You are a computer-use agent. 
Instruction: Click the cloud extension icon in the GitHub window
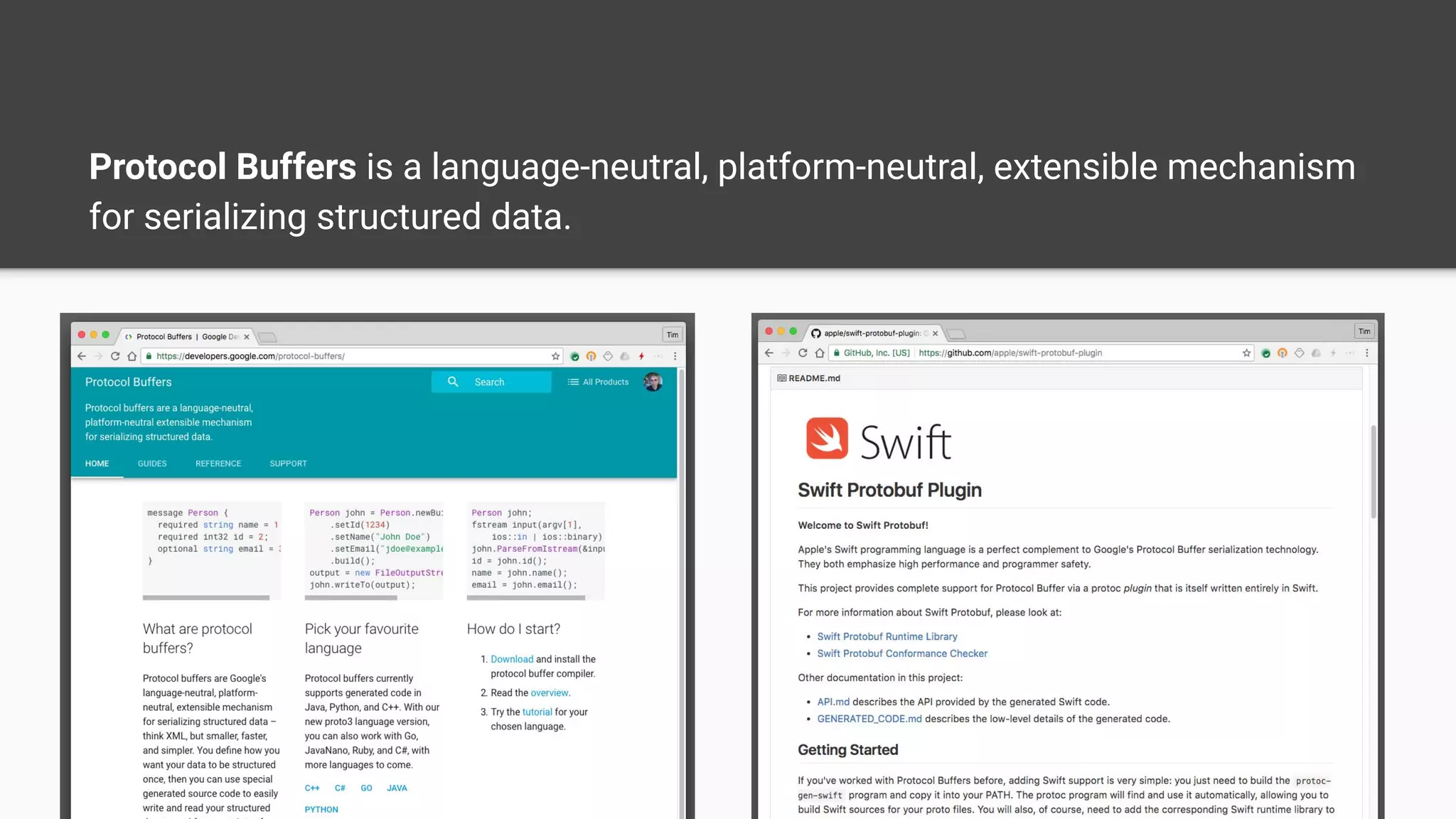tap(1316, 353)
